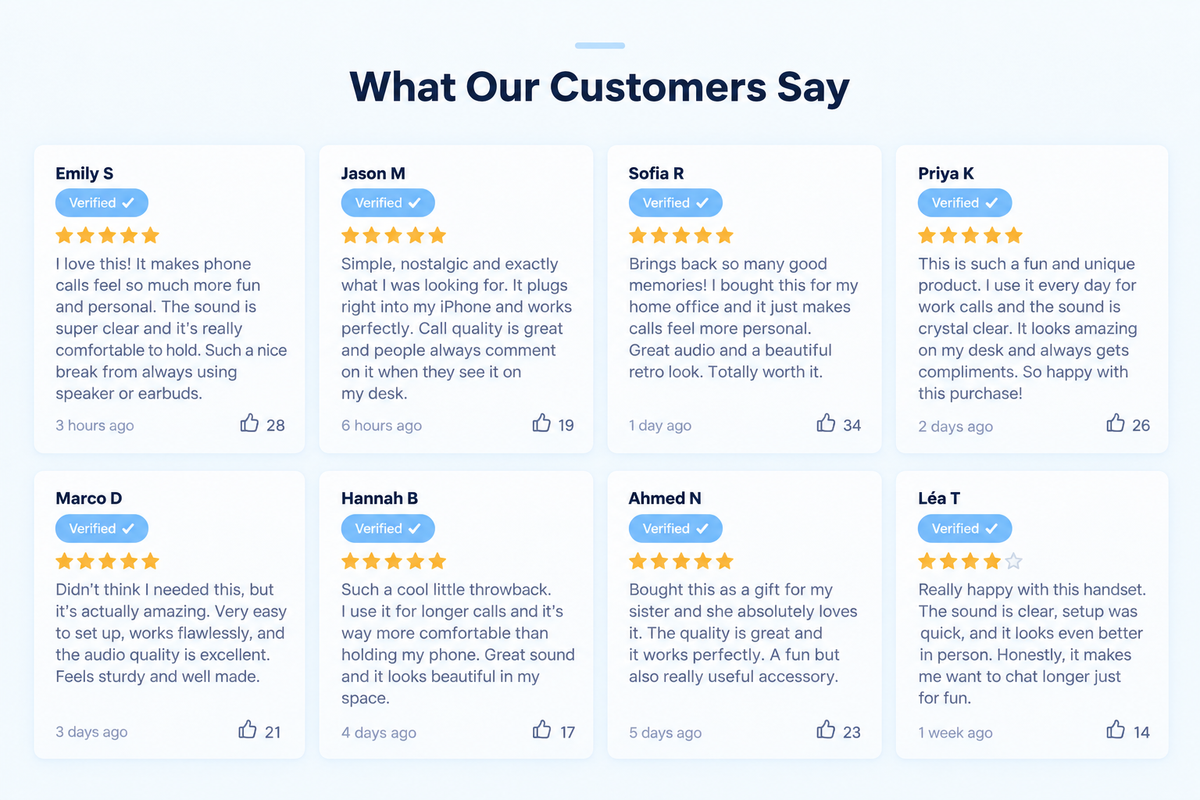
Task: Click thumbs-up icon on Jason M's review
Action: pyautogui.click(x=542, y=424)
